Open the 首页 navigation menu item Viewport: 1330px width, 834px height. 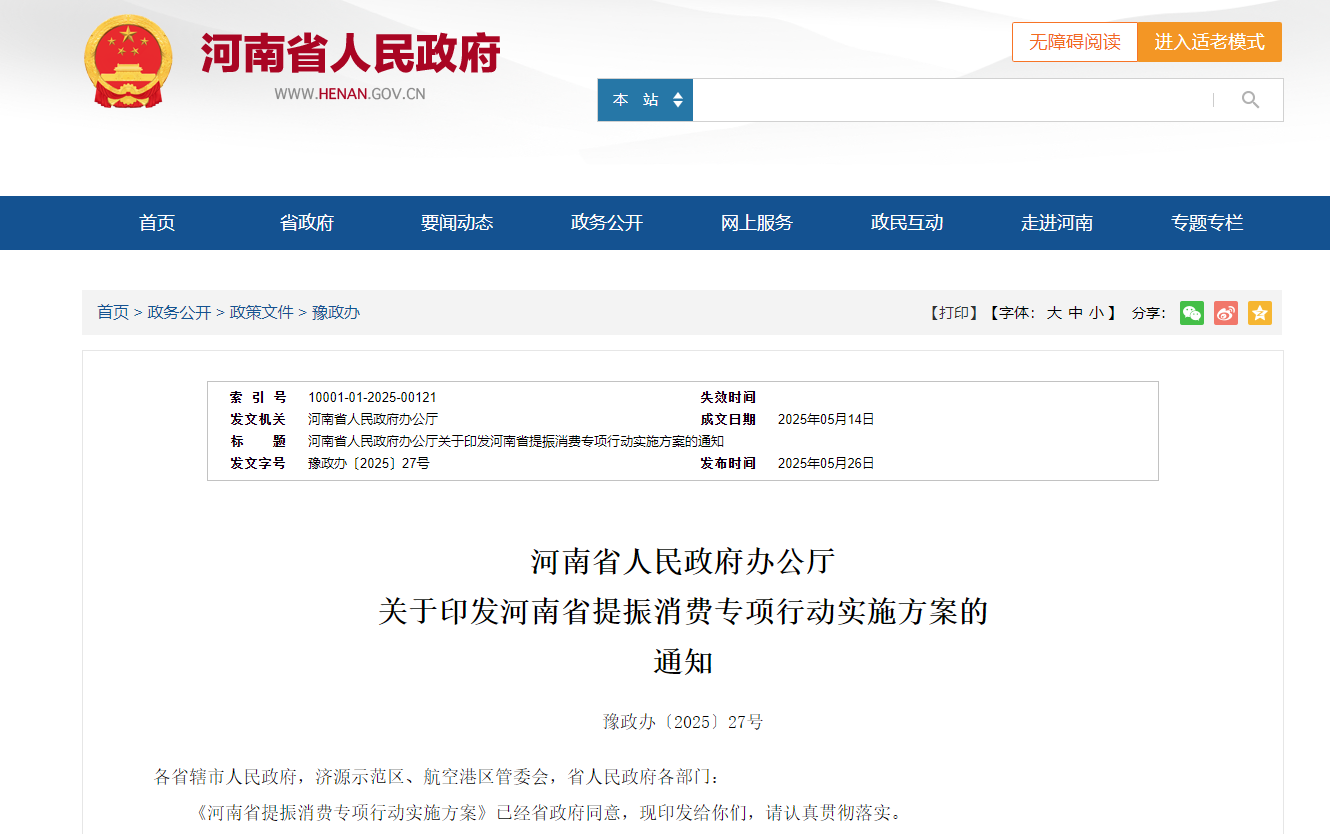(157, 223)
